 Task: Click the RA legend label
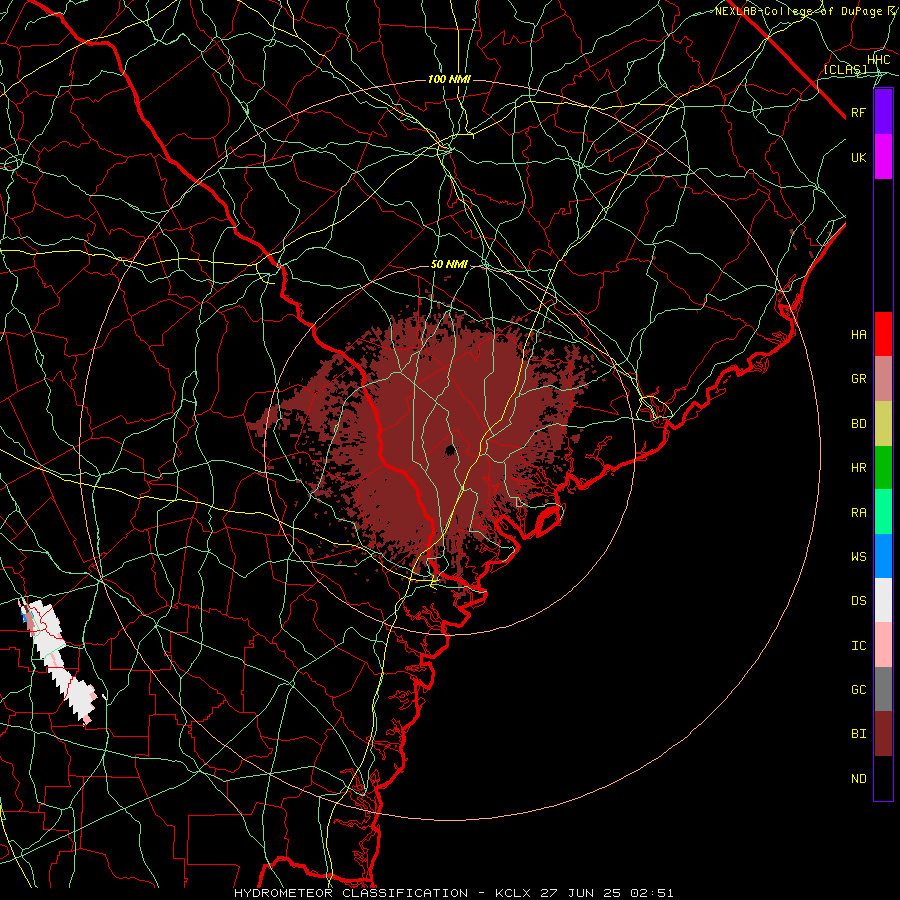pyautogui.click(x=859, y=513)
